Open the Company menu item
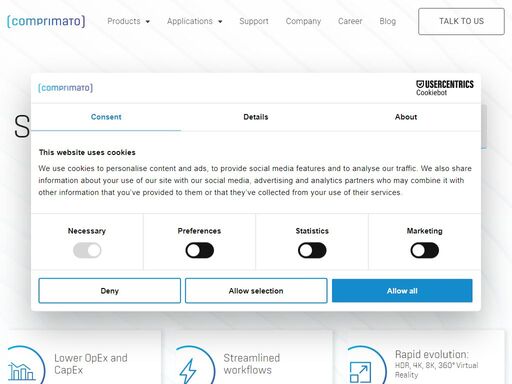This screenshot has height=384, width=512. pyautogui.click(x=303, y=21)
